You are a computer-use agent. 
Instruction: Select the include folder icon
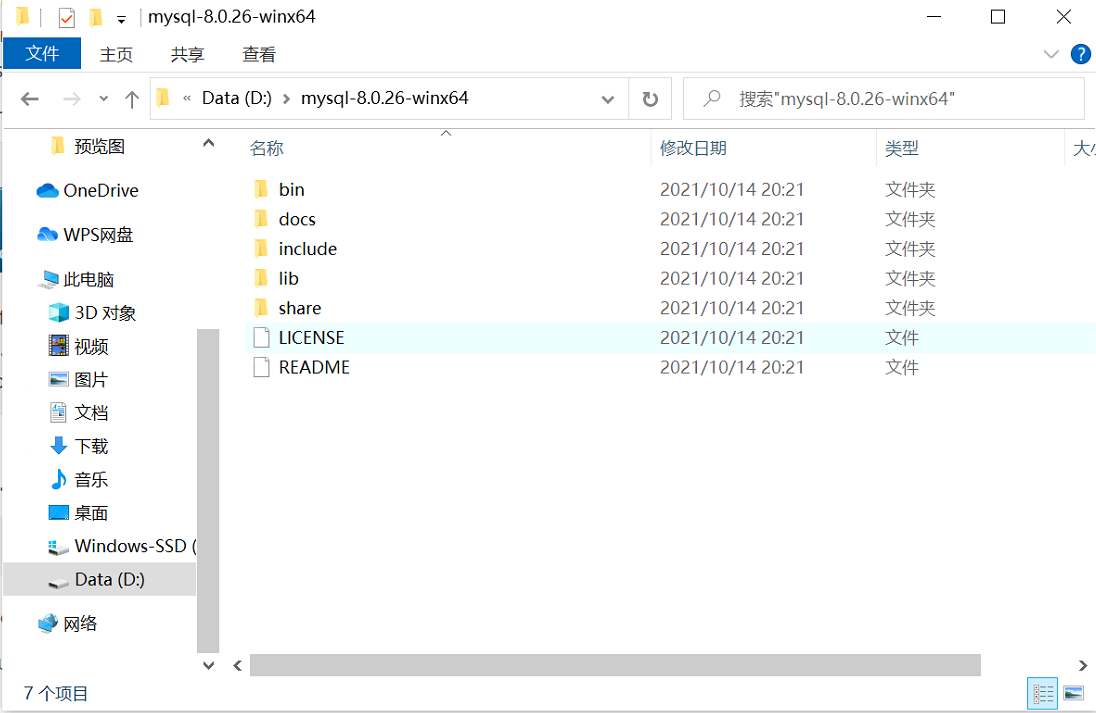click(261, 249)
